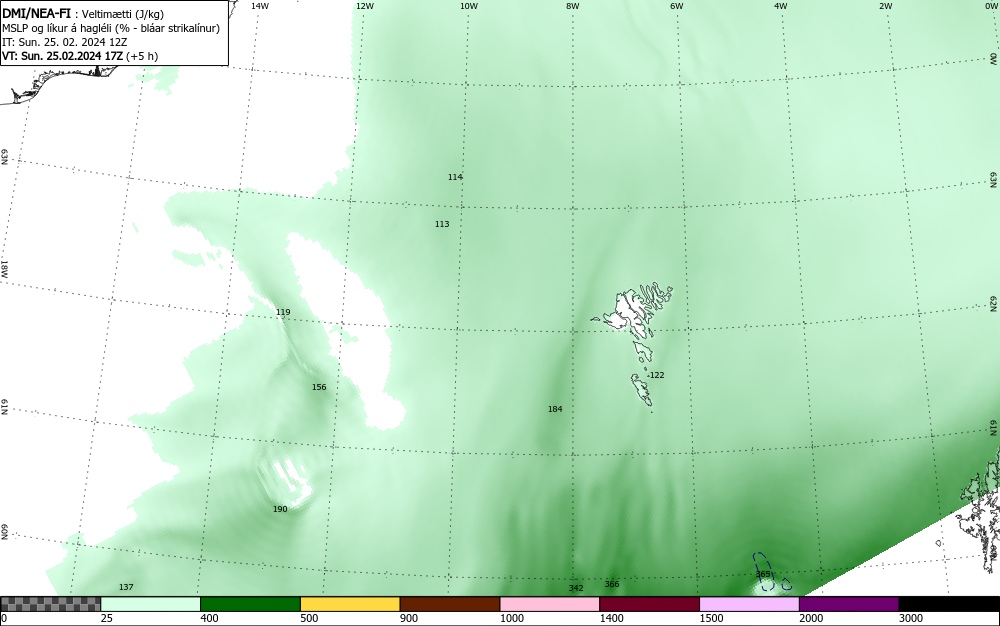Click the legend value 3000
This screenshot has width=1000, height=626.
(911, 618)
